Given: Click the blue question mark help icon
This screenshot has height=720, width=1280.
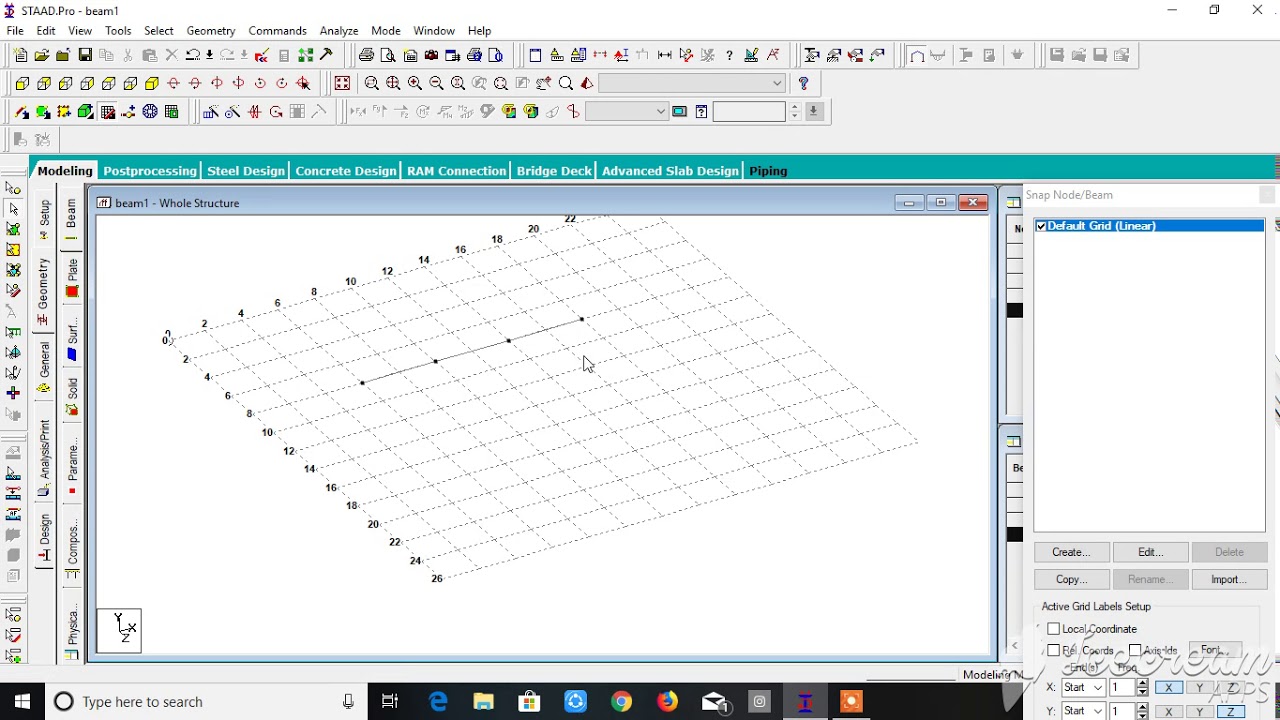Looking at the screenshot, I should click(x=803, y=83).
